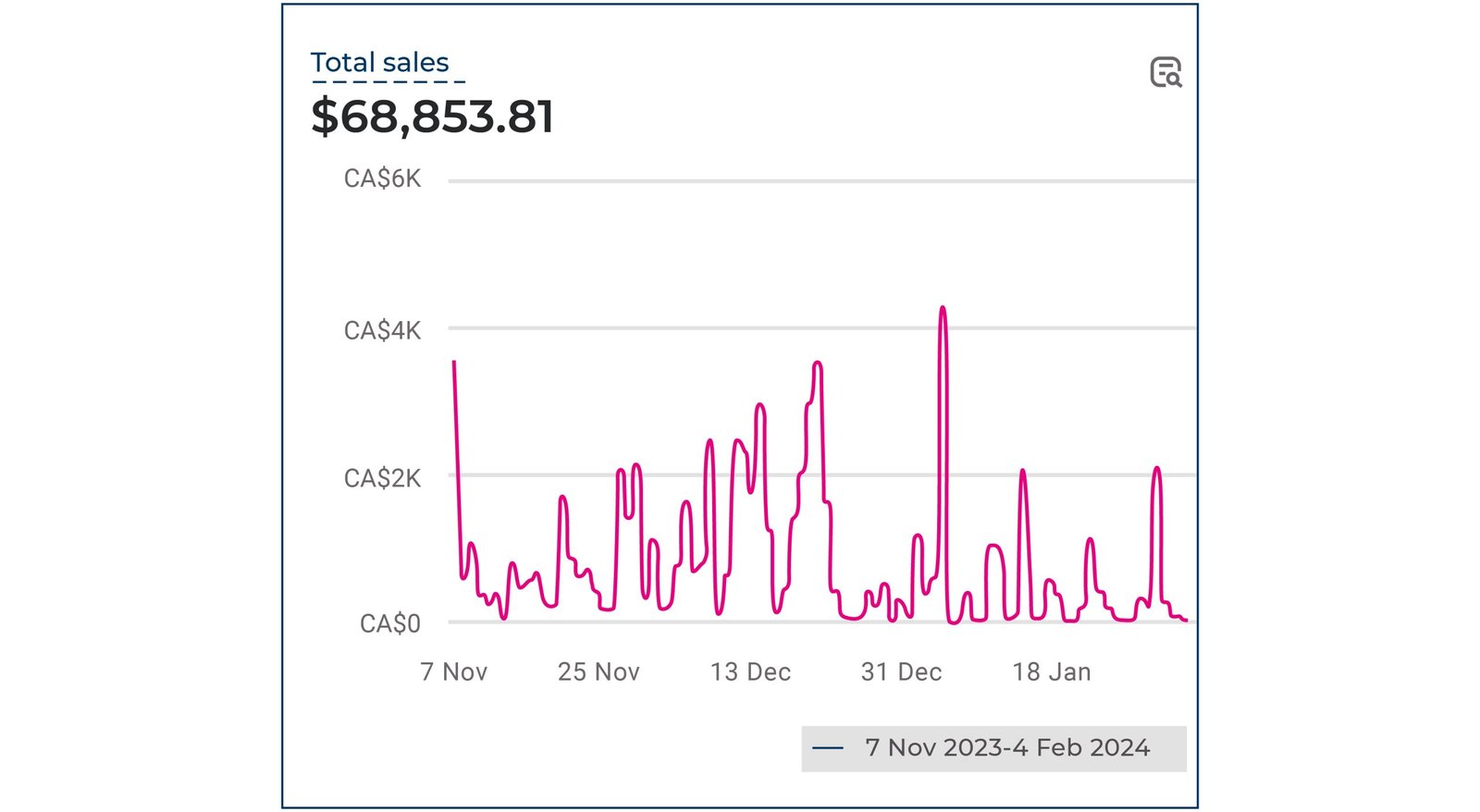Open the Total sales report link

pos(379,63)
